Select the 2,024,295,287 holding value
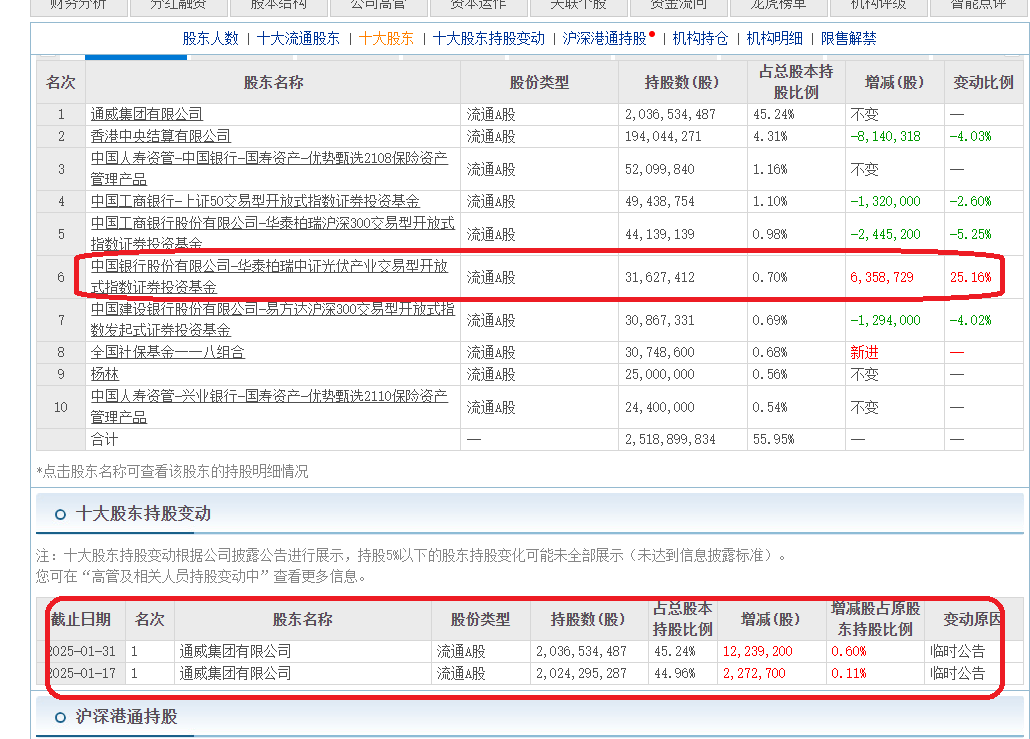The width and height of the screenshot is (1030, 739). pyautogui.click(x=581, y=673)
